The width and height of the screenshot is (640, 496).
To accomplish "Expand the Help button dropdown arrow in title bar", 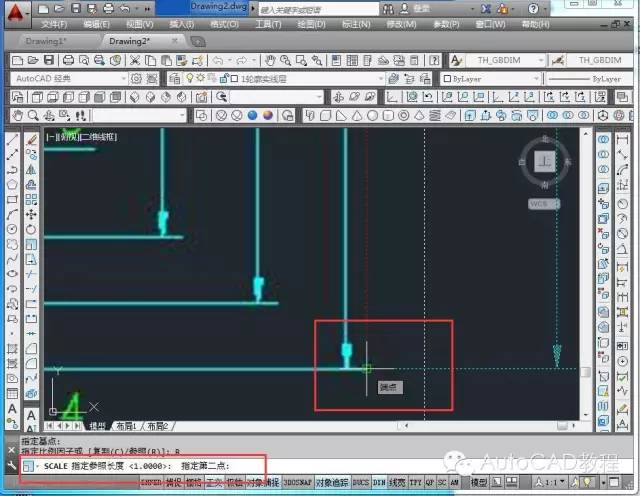I will click(x=547, y=9).
